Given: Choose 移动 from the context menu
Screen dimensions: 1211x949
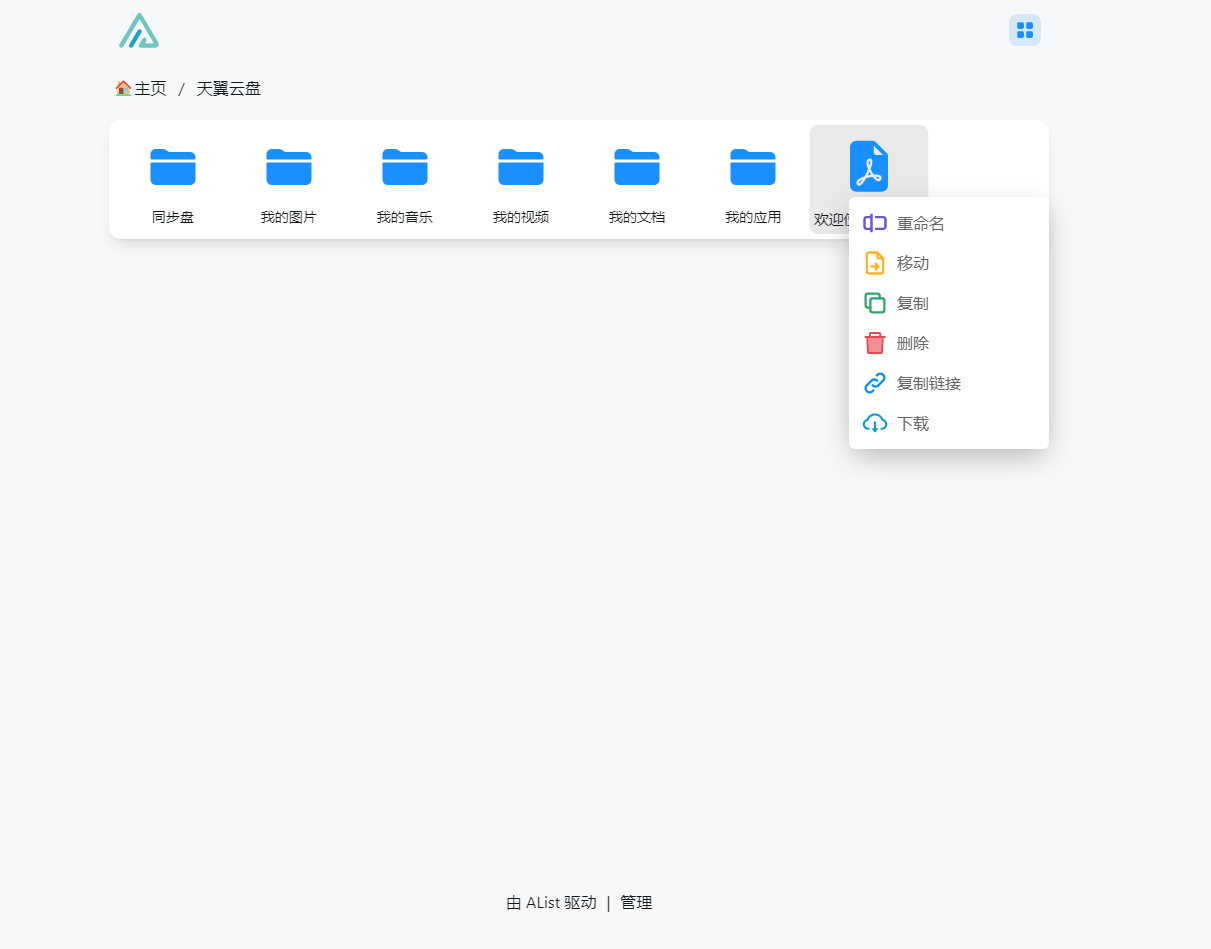Looking at the screenshot, I should pyautogui.click(x=949, y=263).
